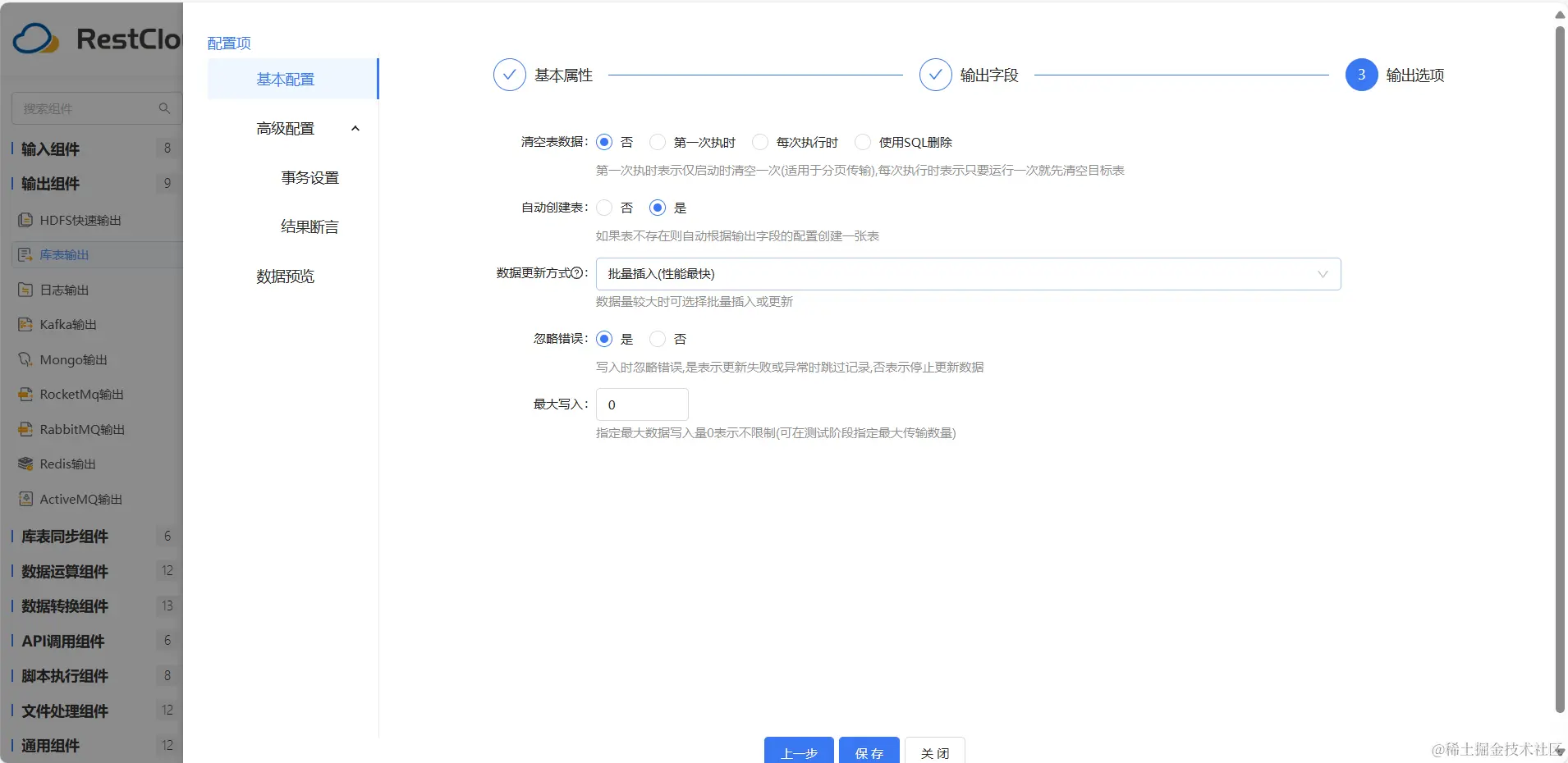Switch to the 事务设置 config section
1568x763 pixels.
pos(309,177)
